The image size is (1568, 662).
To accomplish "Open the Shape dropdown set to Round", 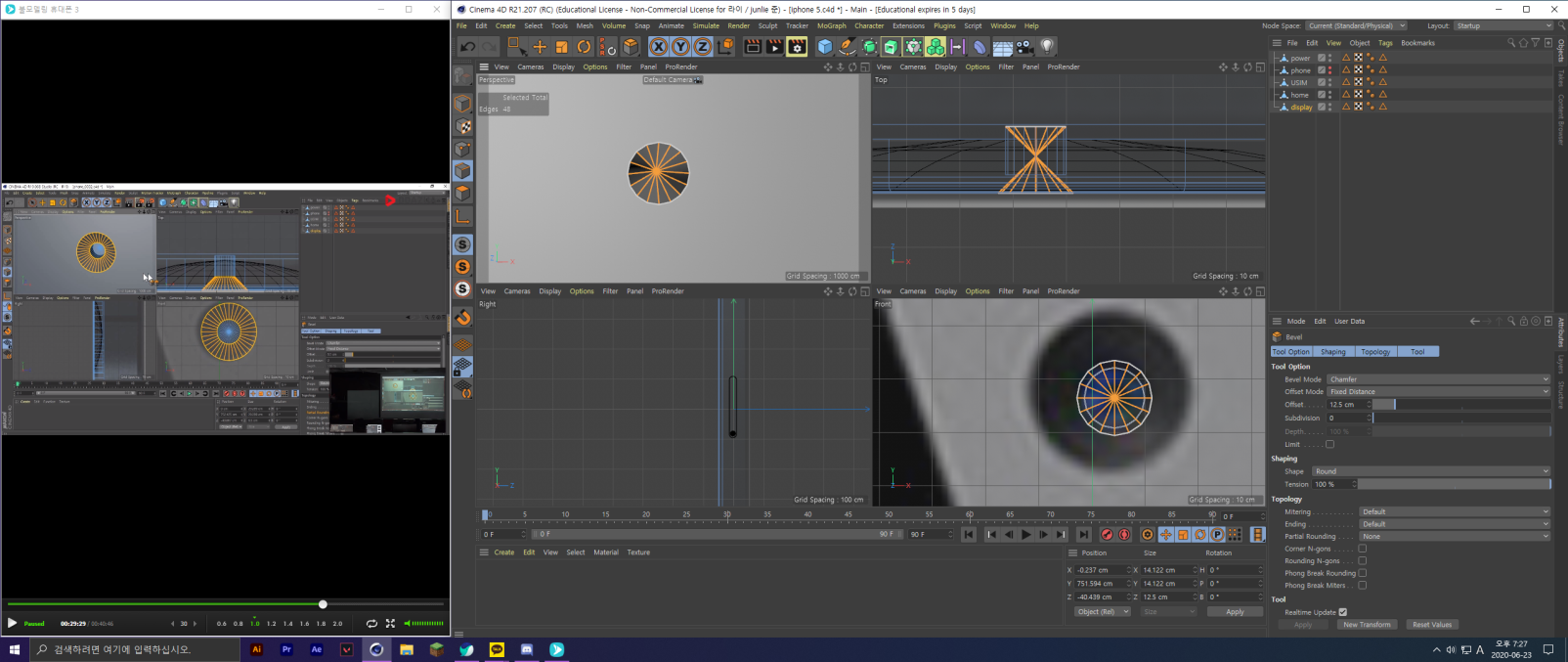I will pos(1432,471).
